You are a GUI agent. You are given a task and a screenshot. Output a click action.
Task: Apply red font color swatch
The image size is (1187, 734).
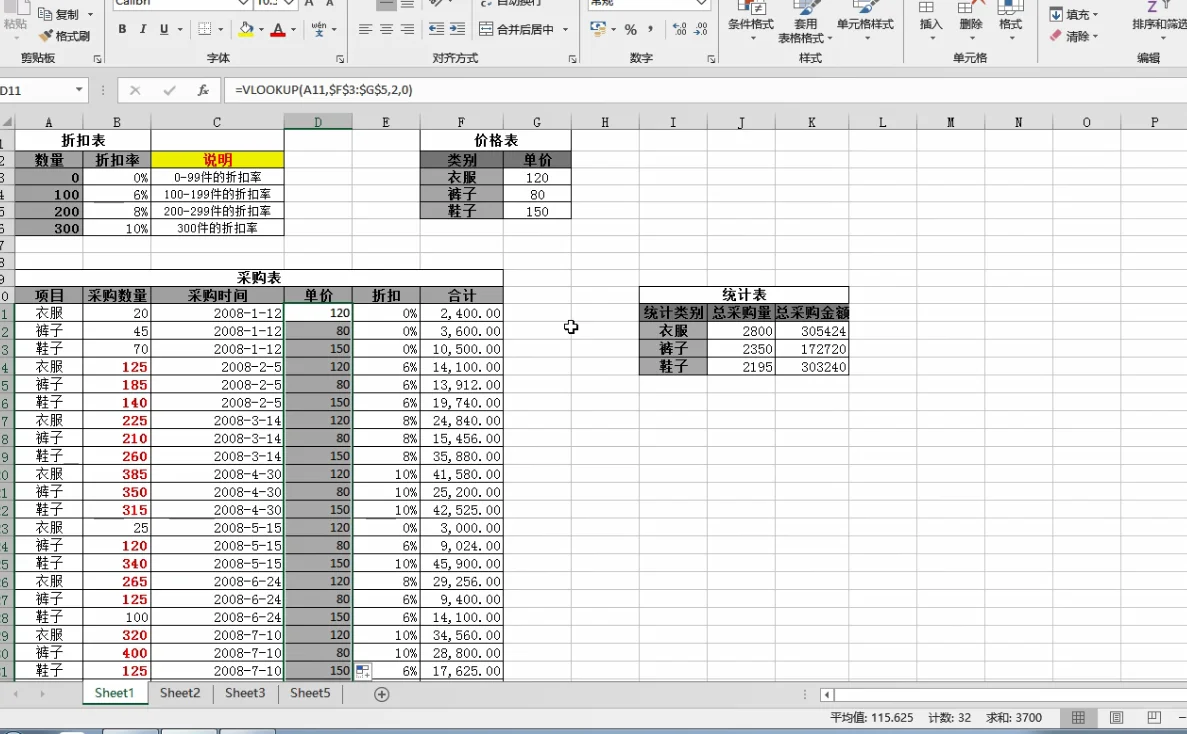coord(279,29)
